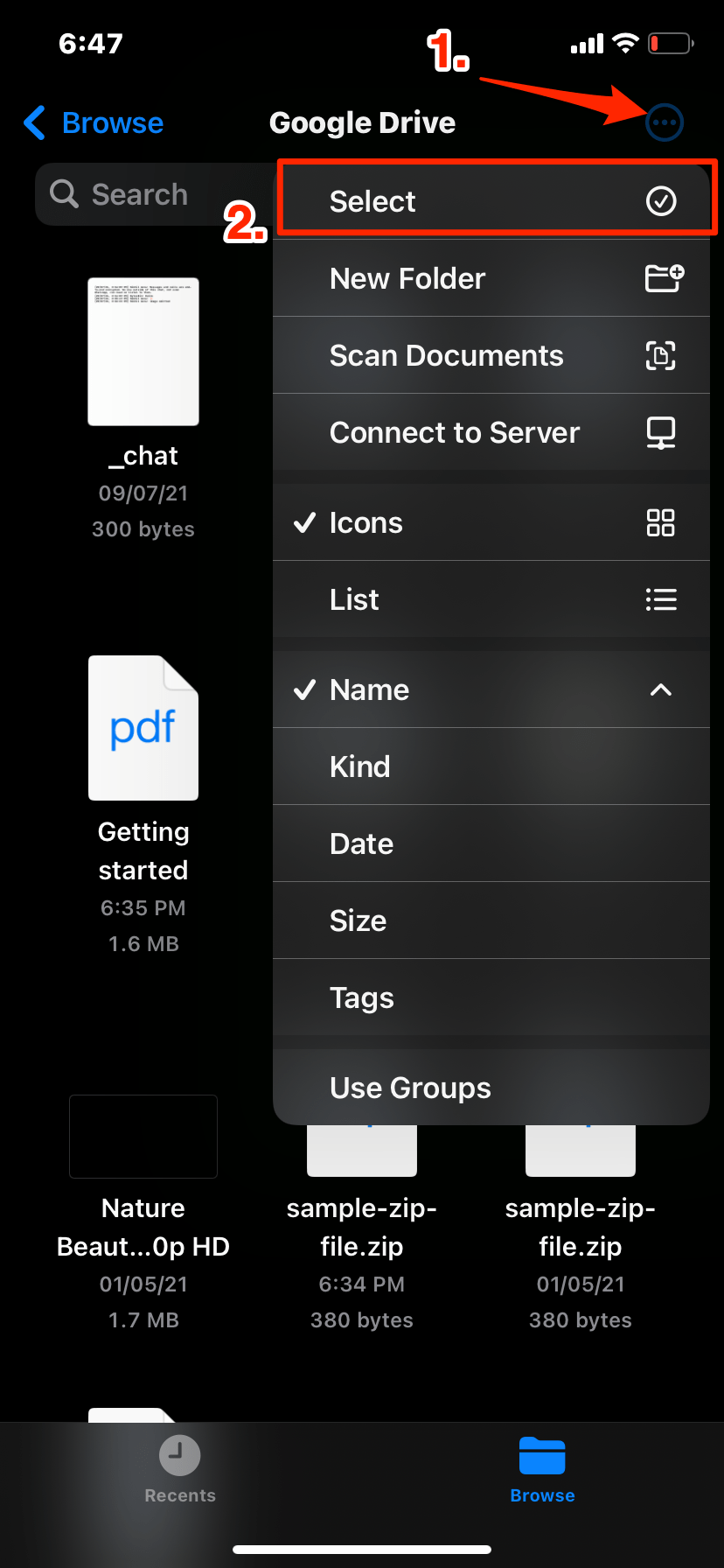
Task: Go back via Browse link
Action: [113, 122]
